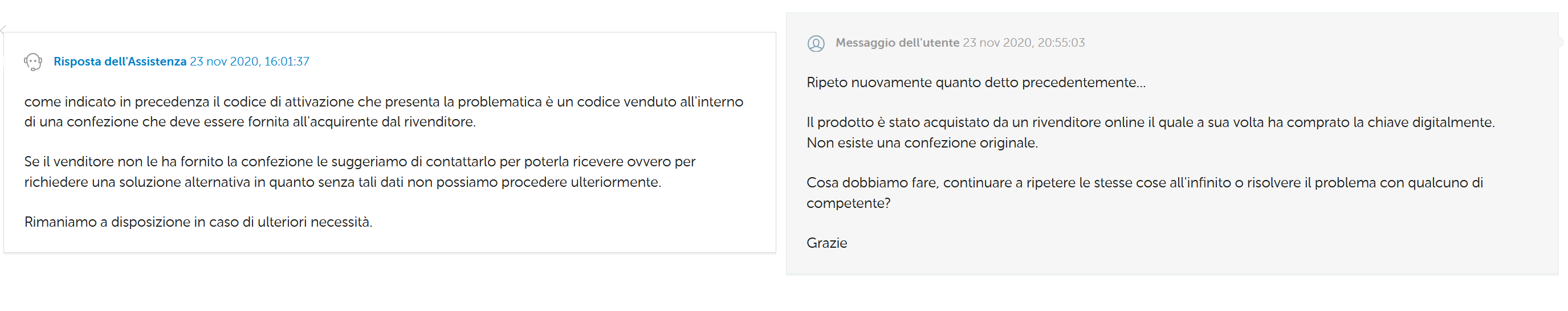The width and height of the screenshot is (1568, 311).
Task: Click the line "Se il venditore non le ha fornito"
Action: coord(359,161)
